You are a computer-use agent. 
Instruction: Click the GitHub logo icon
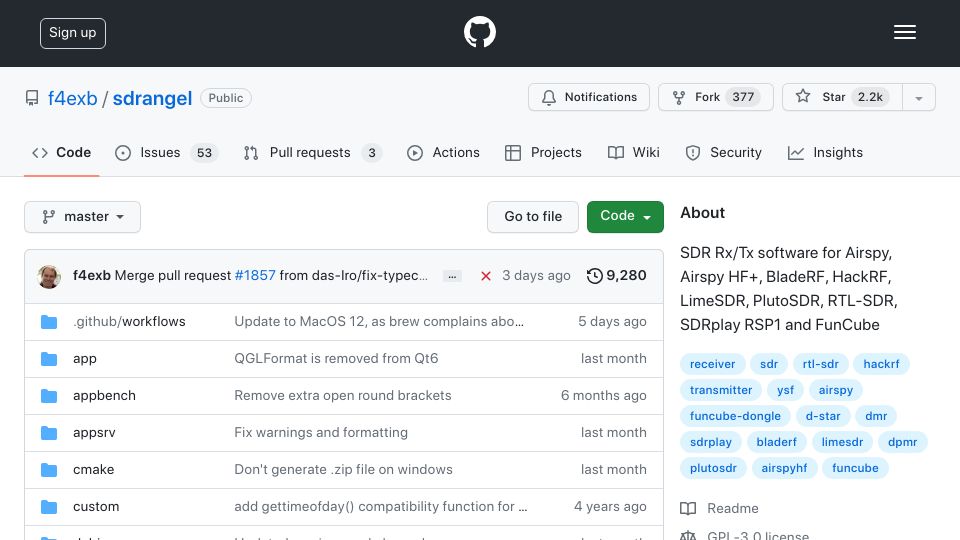point(479,32)
